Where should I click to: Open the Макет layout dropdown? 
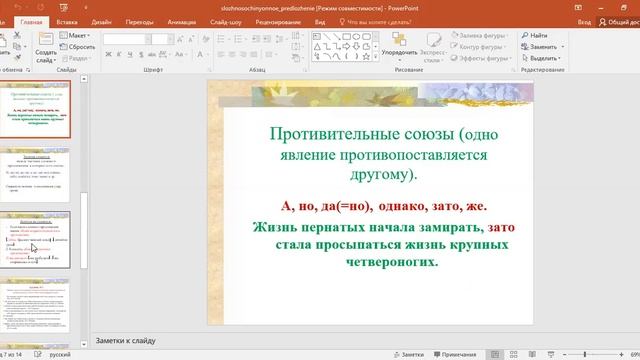75,36
